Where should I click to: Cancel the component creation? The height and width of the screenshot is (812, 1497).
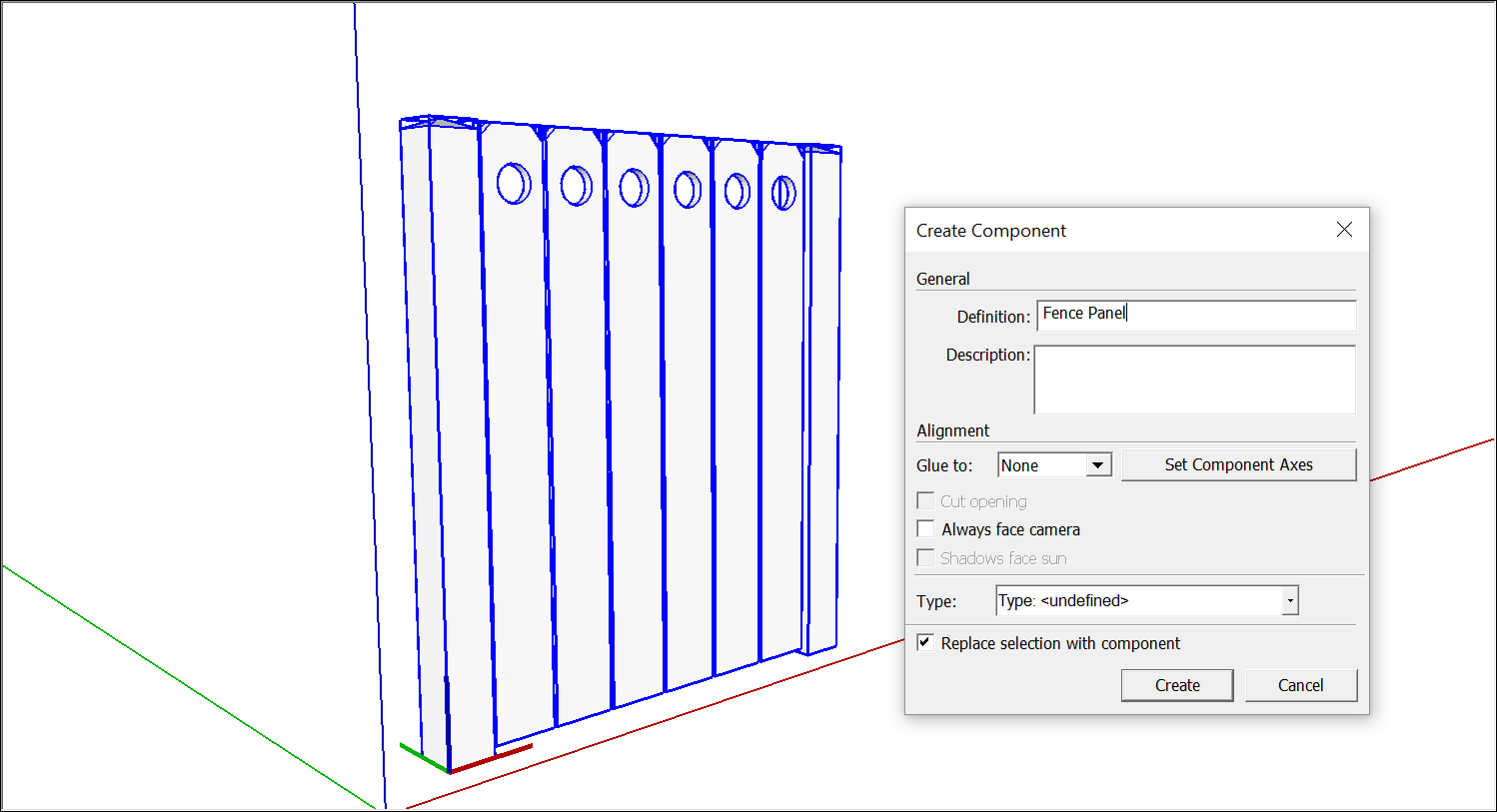coord(1300,685)
